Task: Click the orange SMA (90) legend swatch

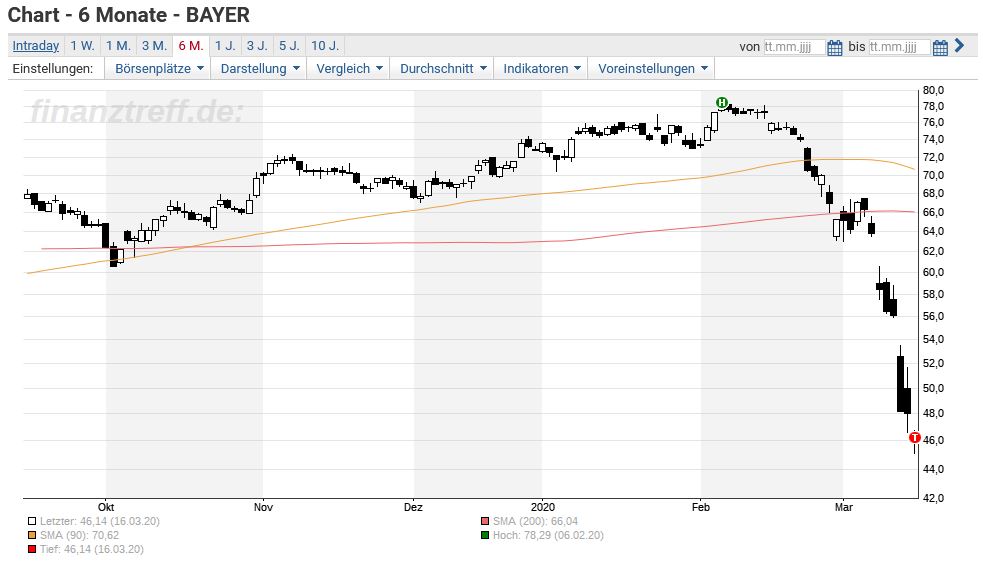Action: 32,535
